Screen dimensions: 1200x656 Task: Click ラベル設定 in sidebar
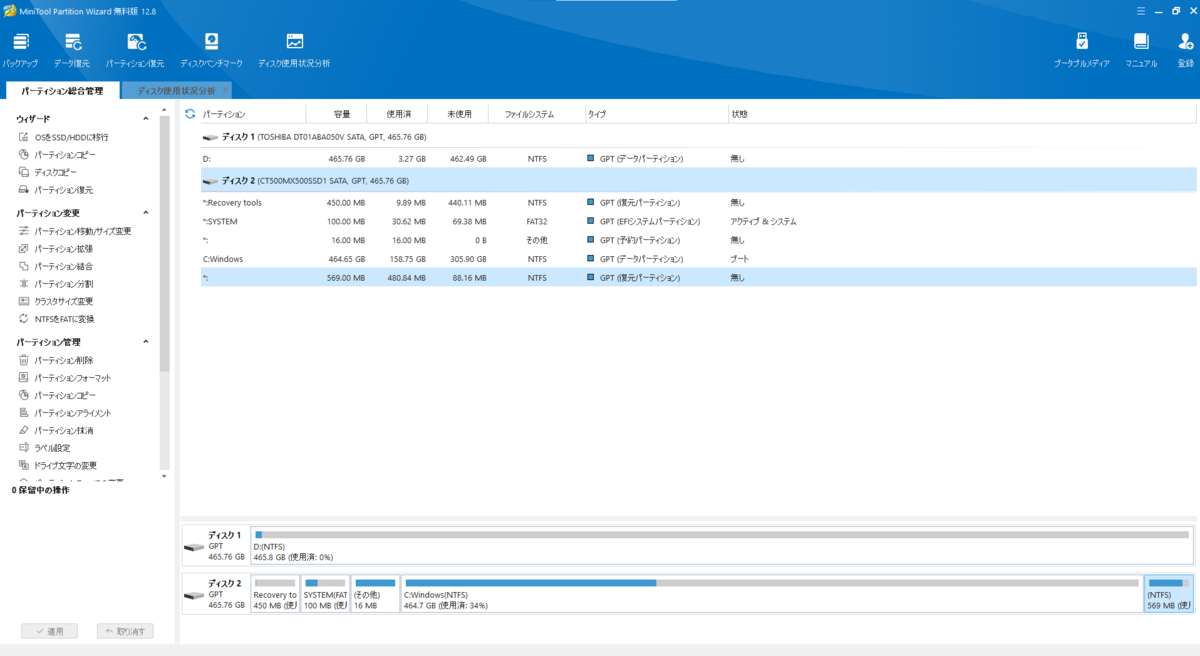[x=44, y=448]
